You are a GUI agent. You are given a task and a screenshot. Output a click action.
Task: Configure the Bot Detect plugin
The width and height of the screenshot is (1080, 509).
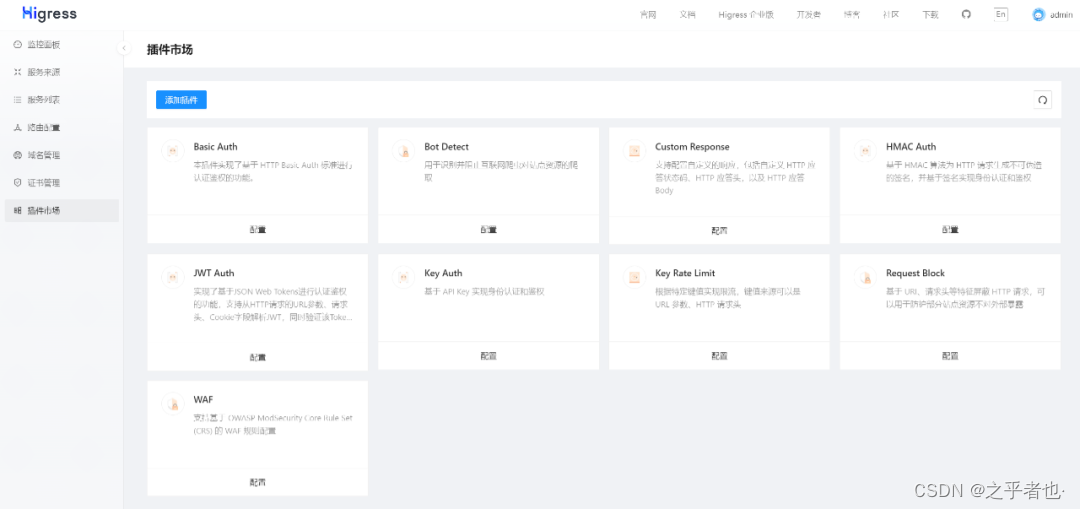tap(488, 229)
